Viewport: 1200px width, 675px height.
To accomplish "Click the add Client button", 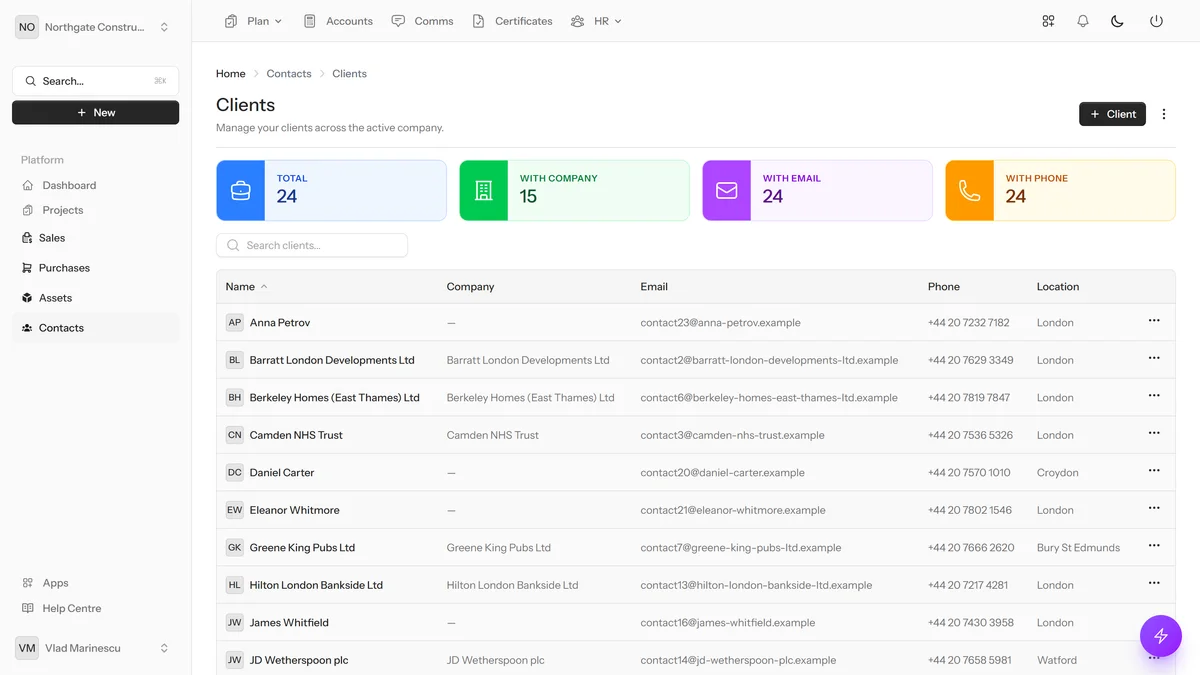I will [x=1112, y=114].
